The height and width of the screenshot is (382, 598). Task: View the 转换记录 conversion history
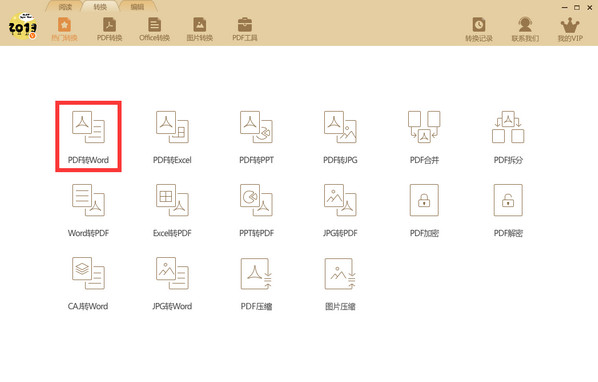pyautogui.click(x=479, y=29)
